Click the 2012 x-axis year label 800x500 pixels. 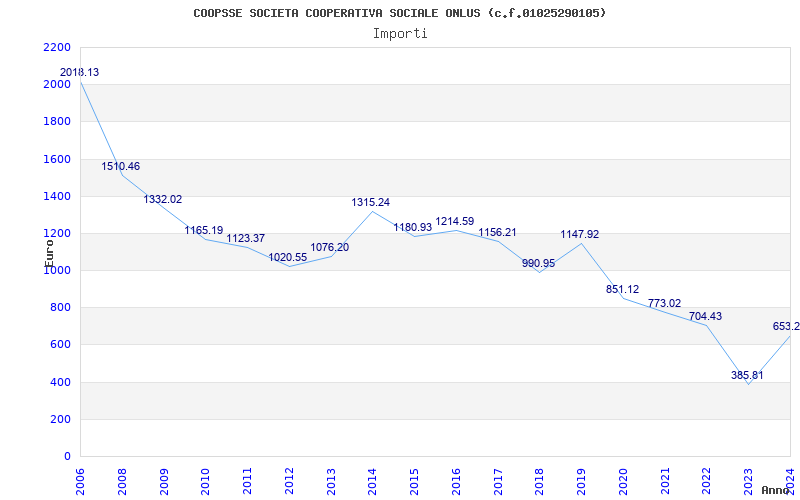tap(289, 481)
